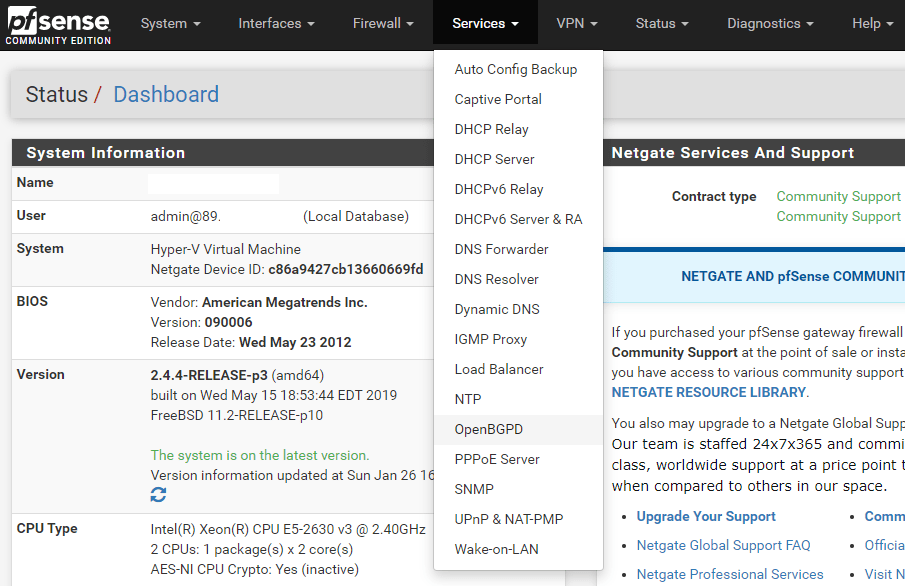Click the Dashboard breadcrumb link
This screenshot has height=586, width=905.
(x=166, y=95)
